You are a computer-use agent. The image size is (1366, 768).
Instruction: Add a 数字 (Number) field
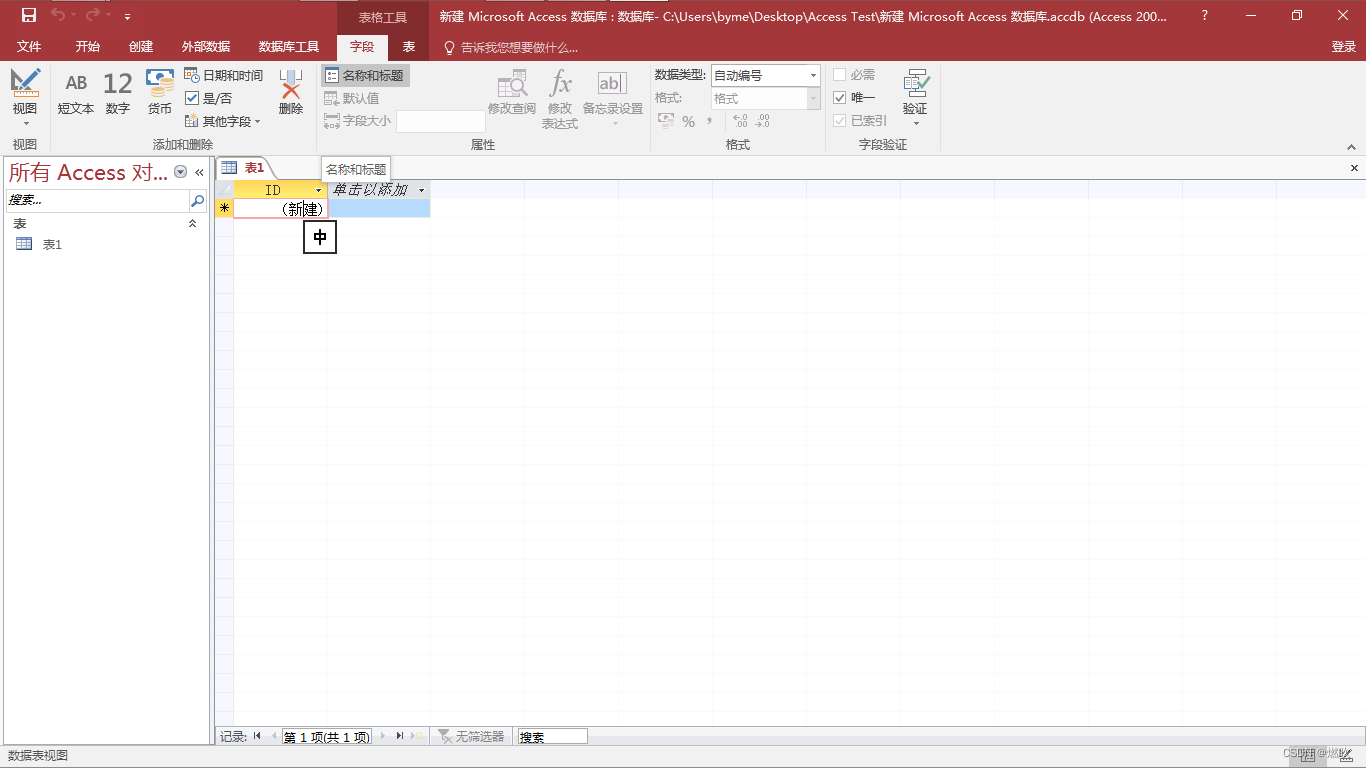[x=118, y=93]
